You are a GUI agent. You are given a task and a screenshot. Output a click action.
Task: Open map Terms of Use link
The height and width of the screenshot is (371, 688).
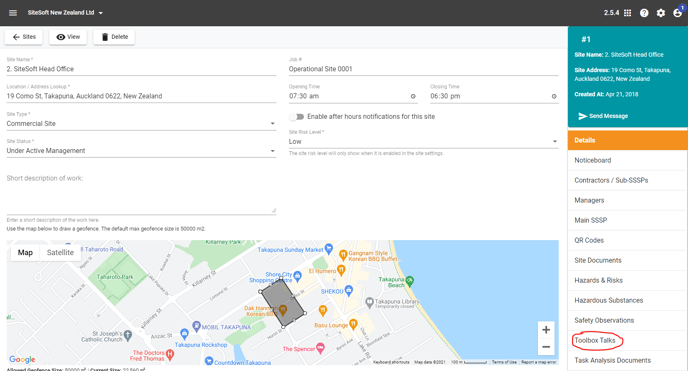click(x=504, y=362)
